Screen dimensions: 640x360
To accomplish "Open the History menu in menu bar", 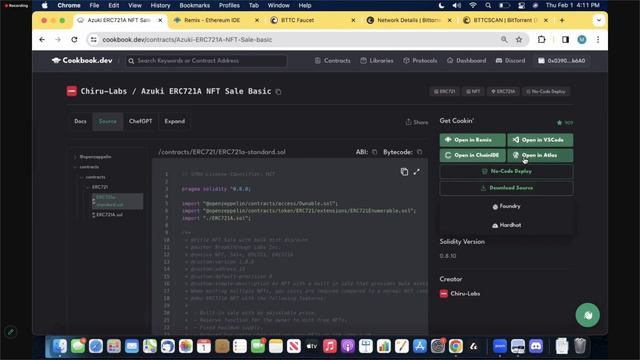I will click(x=160, y=5).
